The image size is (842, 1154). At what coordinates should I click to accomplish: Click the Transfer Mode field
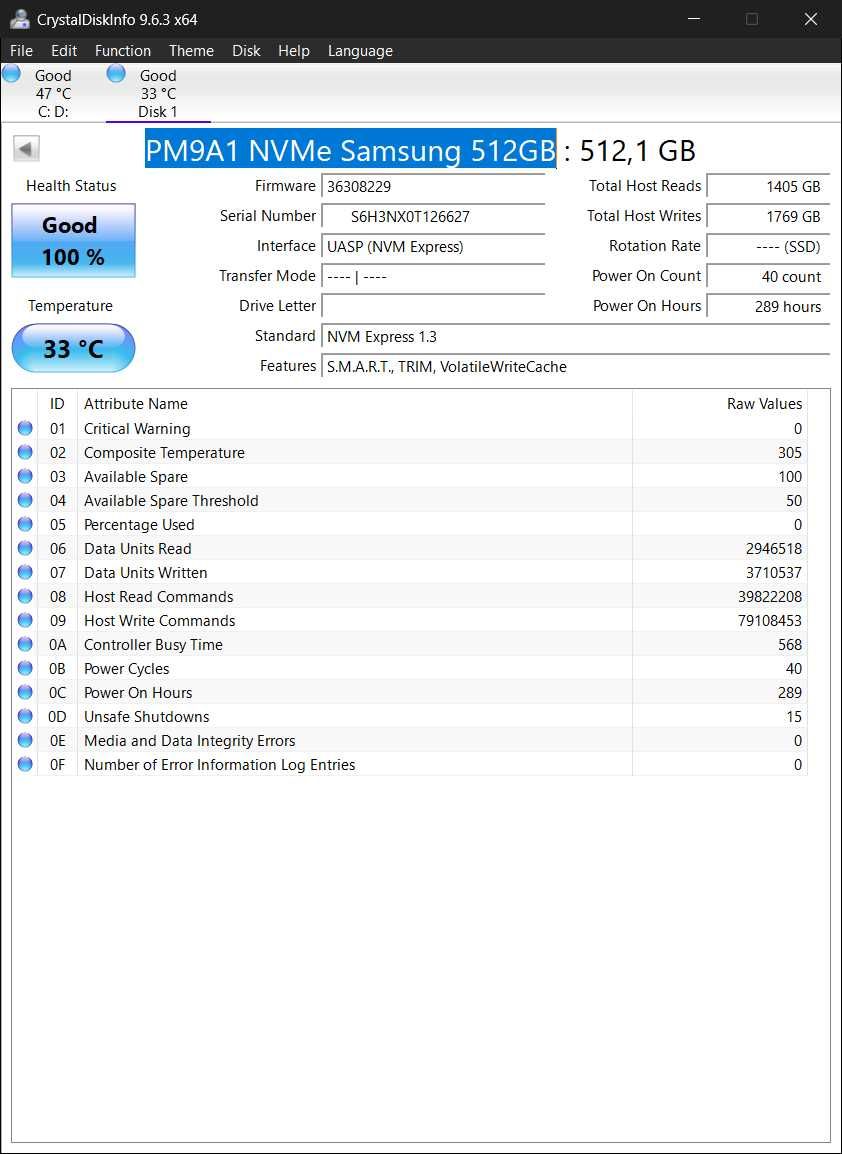(x=434, y=277)
